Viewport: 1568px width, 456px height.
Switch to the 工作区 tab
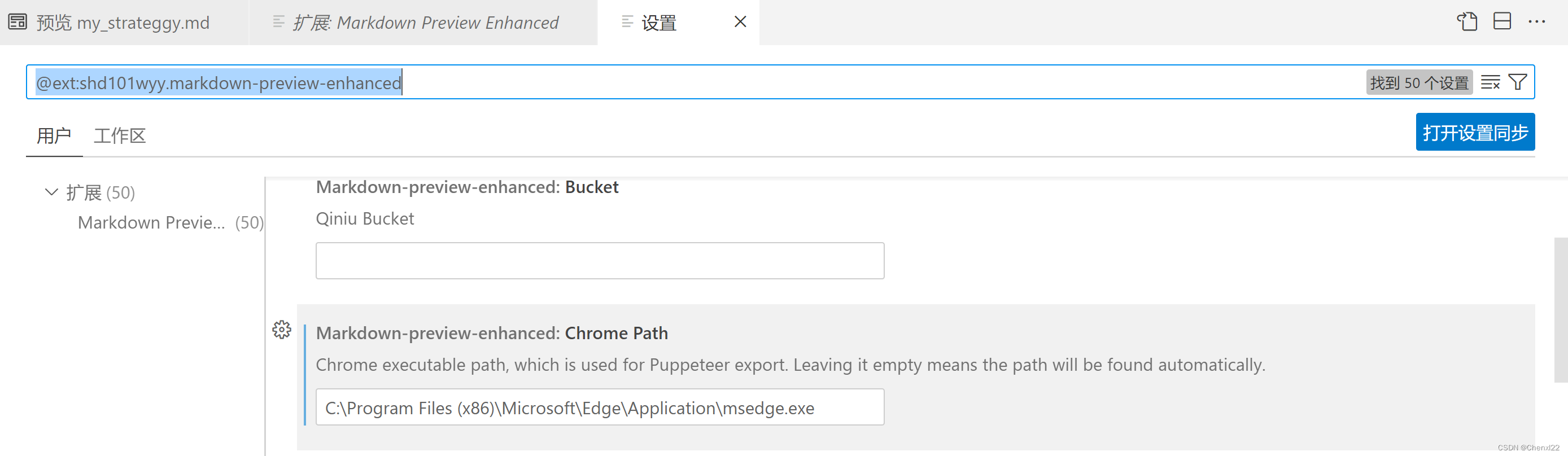coord(119,135)
